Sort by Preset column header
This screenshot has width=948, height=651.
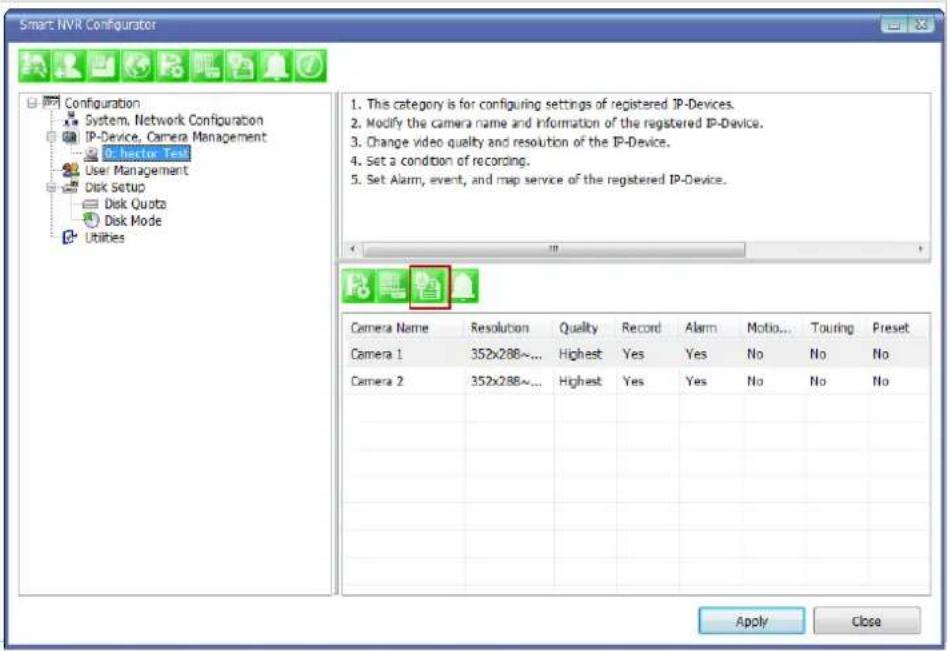click(898, 328)
